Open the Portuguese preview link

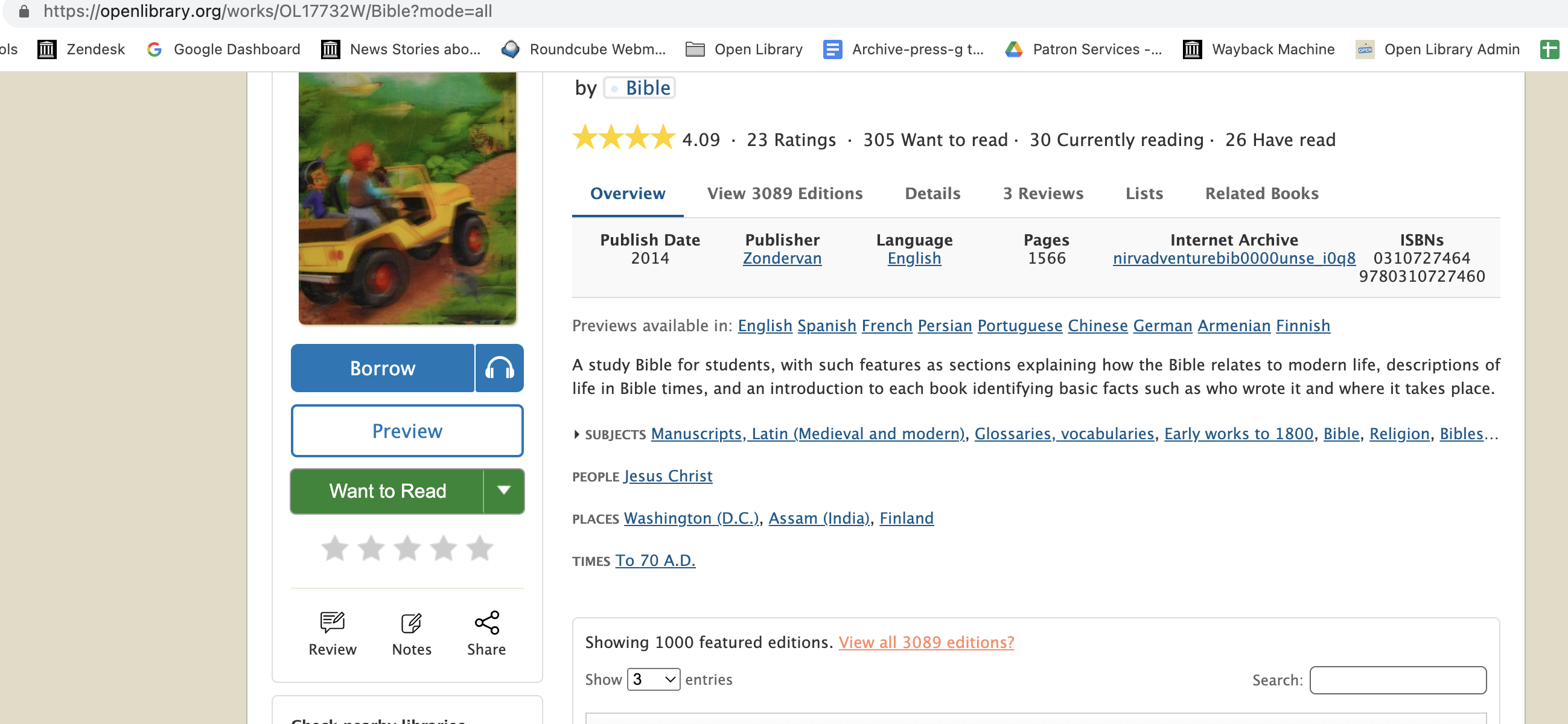1019,326
